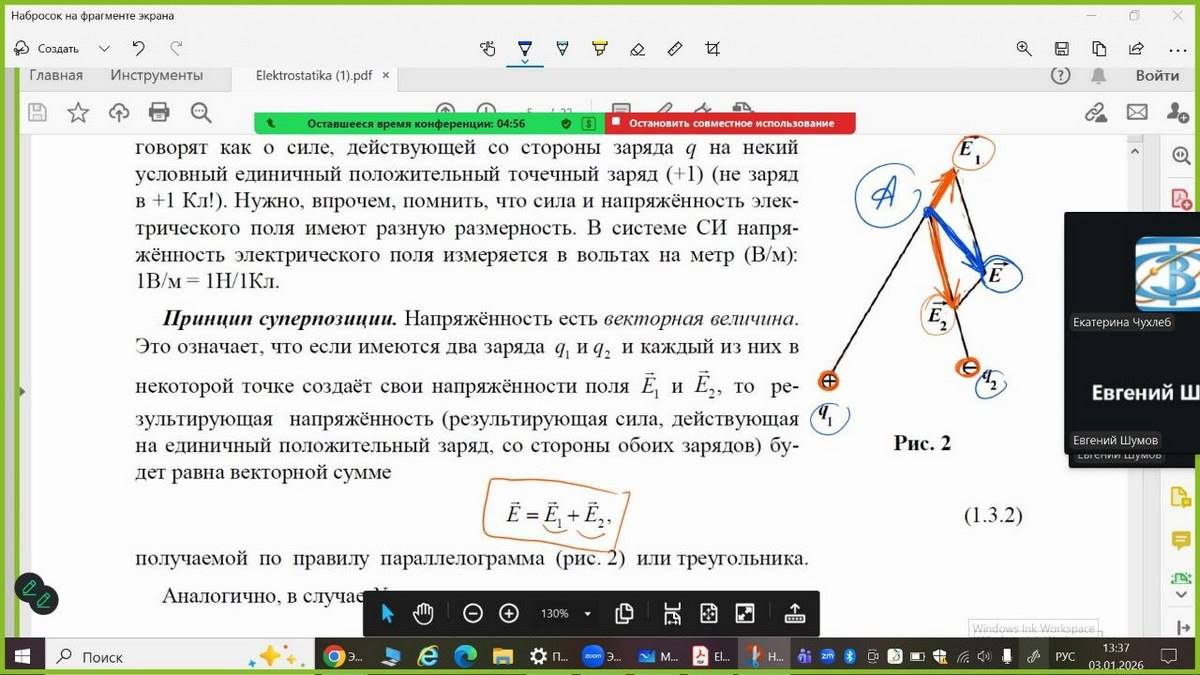Print the PDF with printer icon
Viewport: 1200px width, 675px height.
tap(159, 112)
